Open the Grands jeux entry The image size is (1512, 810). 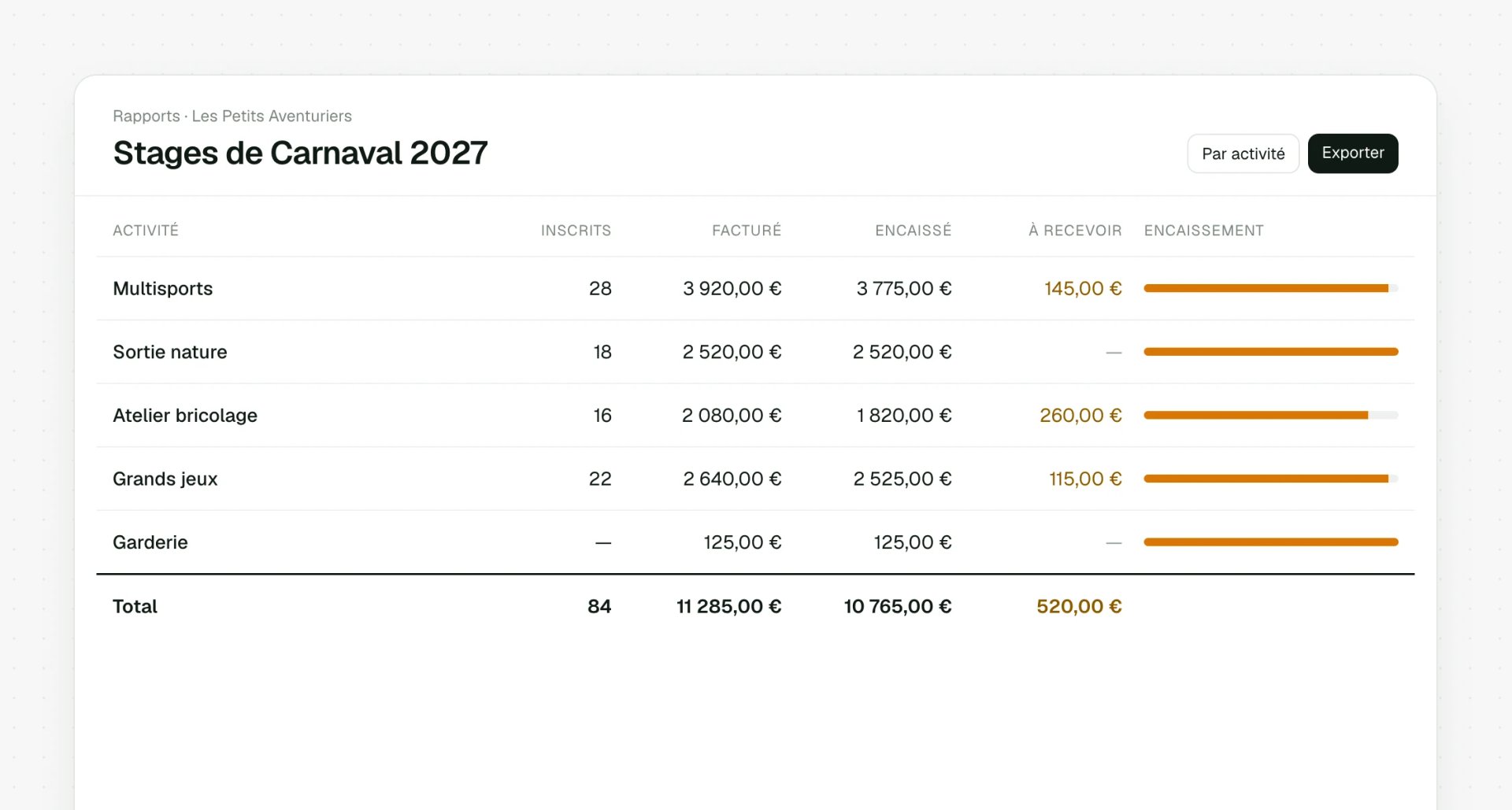(755, 479)
